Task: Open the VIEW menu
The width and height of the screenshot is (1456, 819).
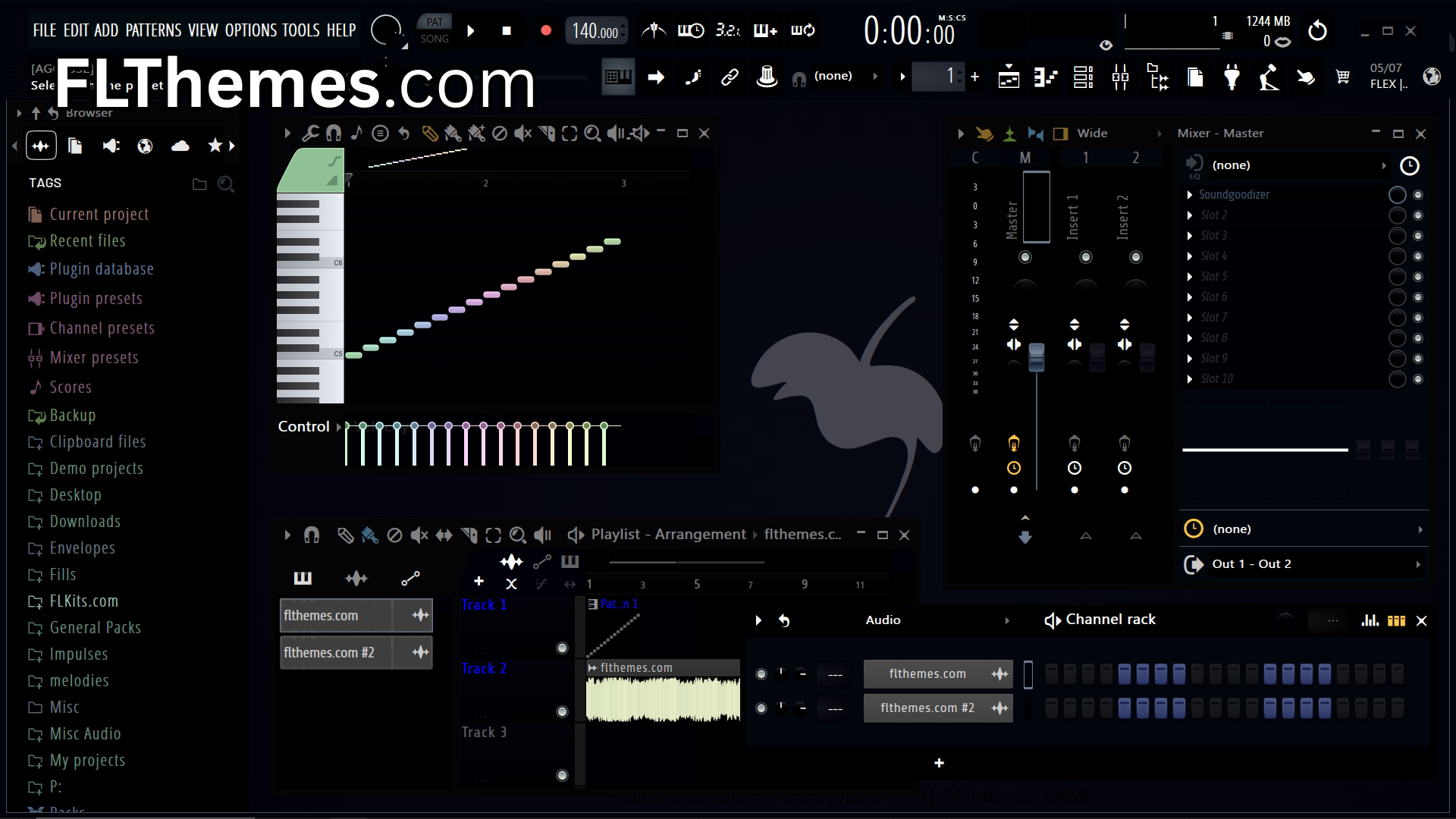Action: click(x=203, y=30)
